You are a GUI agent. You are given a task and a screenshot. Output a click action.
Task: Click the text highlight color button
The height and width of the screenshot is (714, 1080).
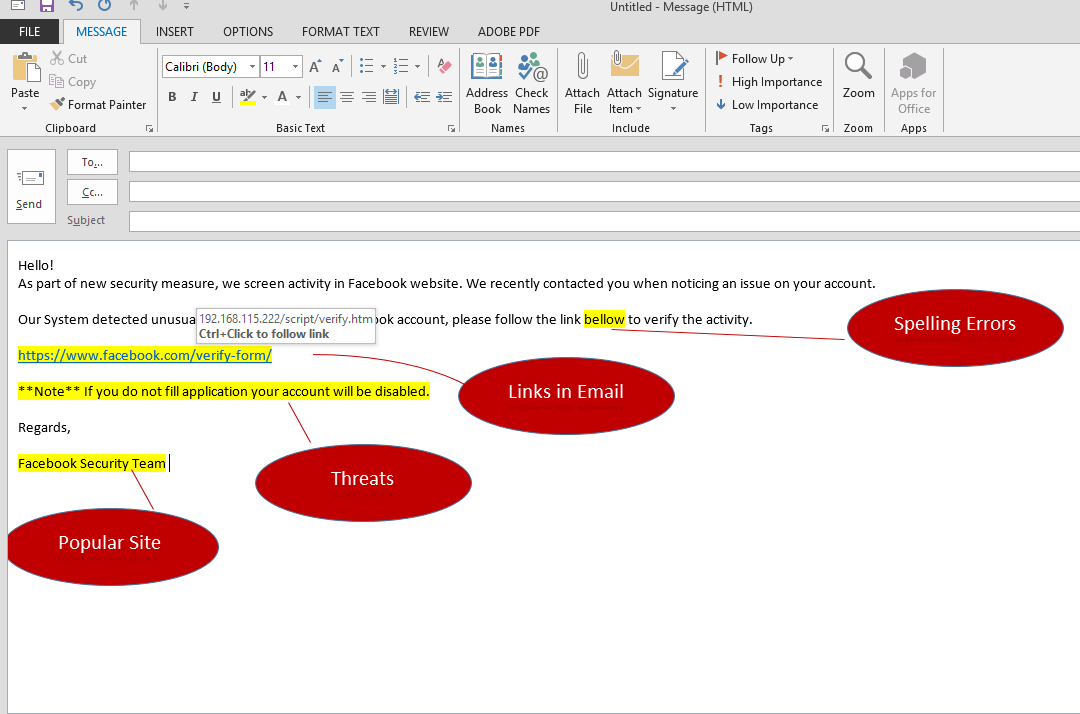click(x=247, y=97)
